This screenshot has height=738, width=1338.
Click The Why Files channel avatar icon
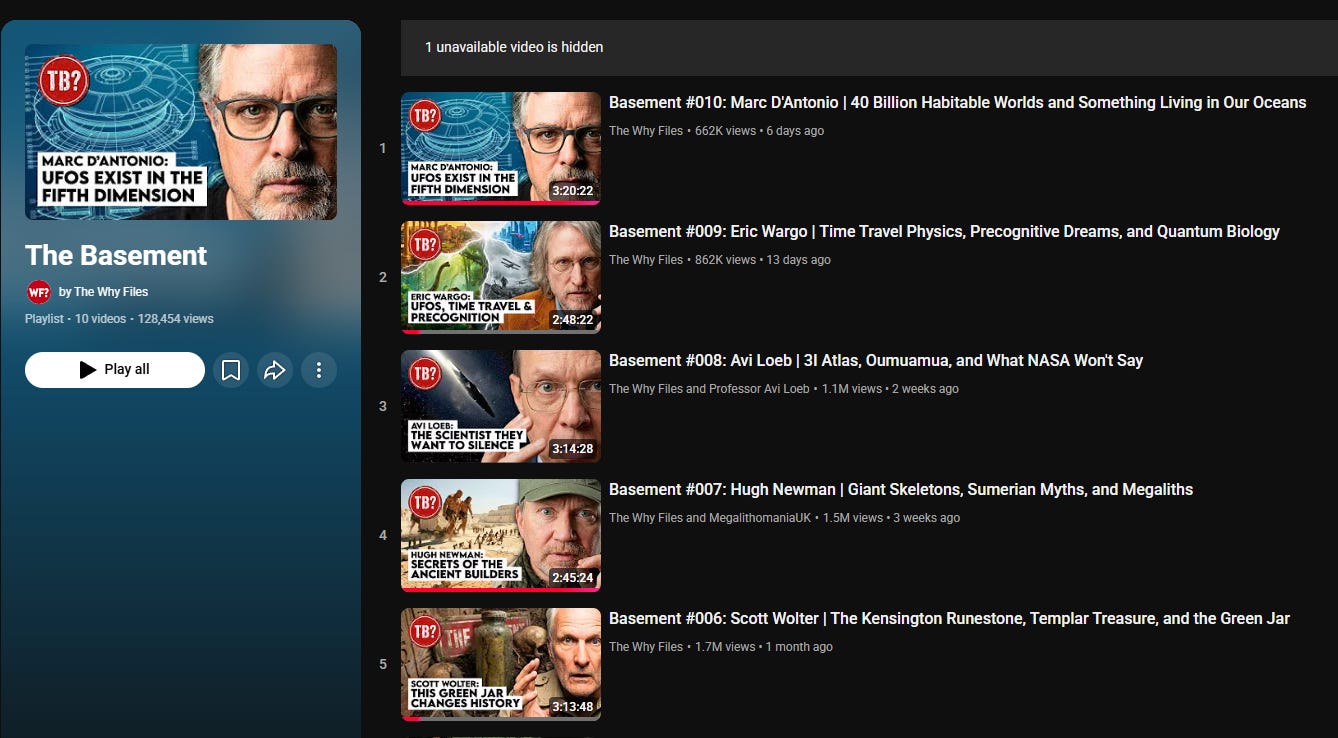[x=38, y=292]
